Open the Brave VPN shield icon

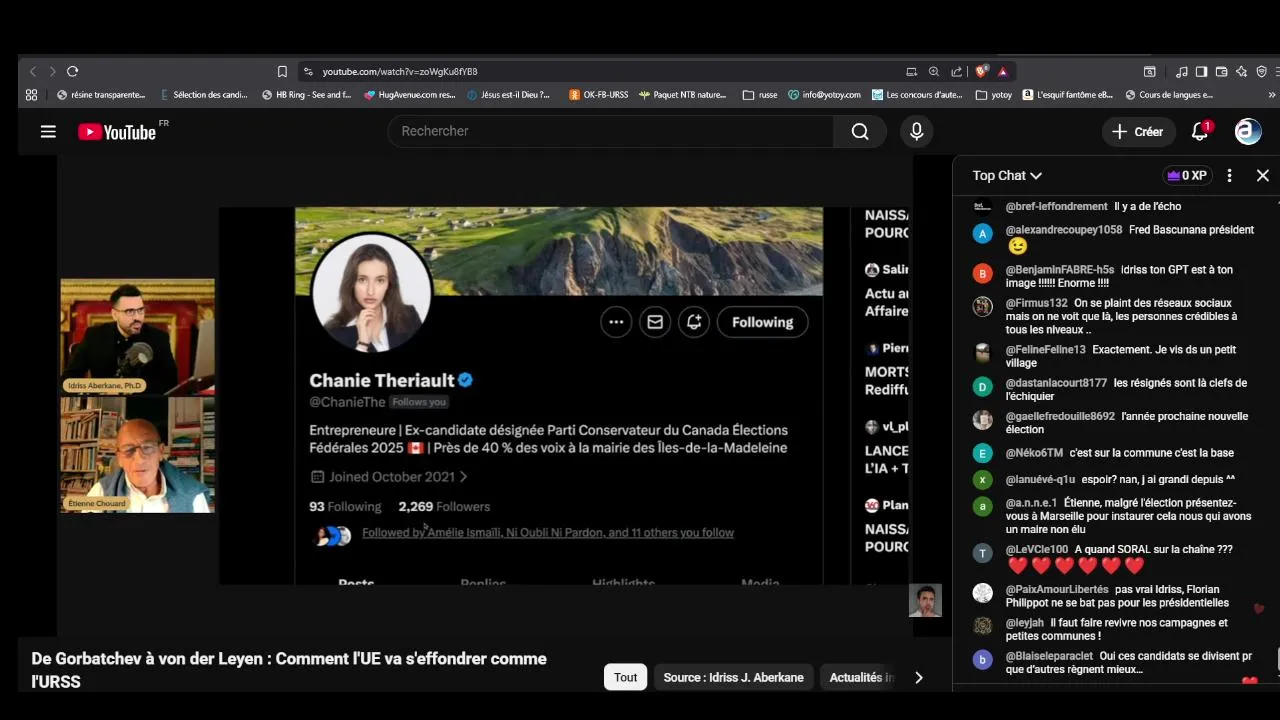[1261, 71]
